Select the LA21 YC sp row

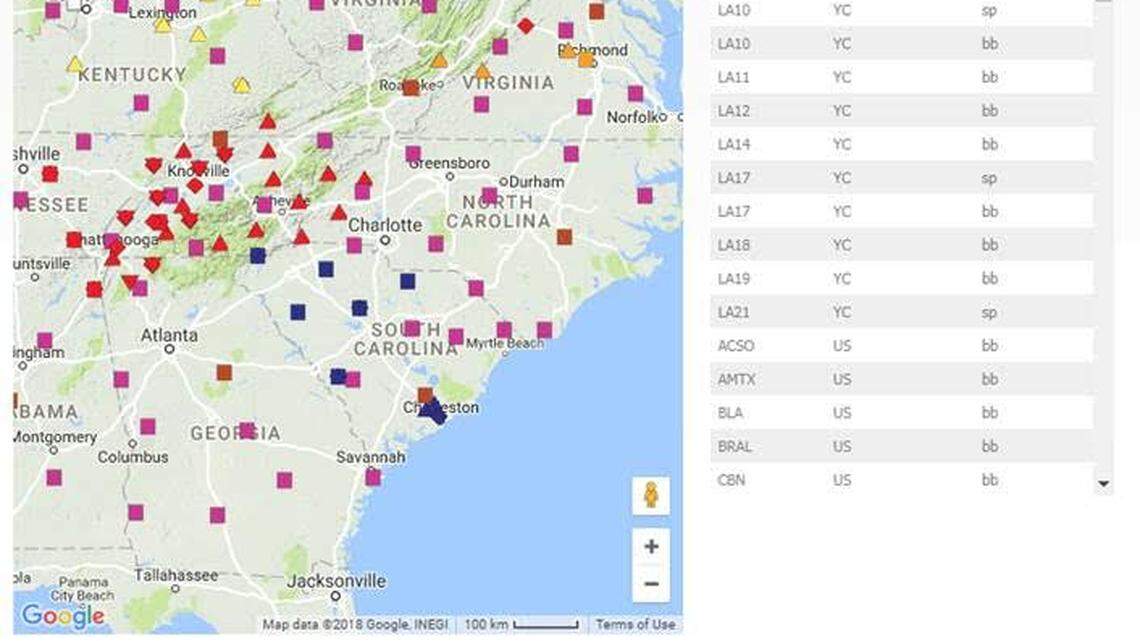(900, 312)
